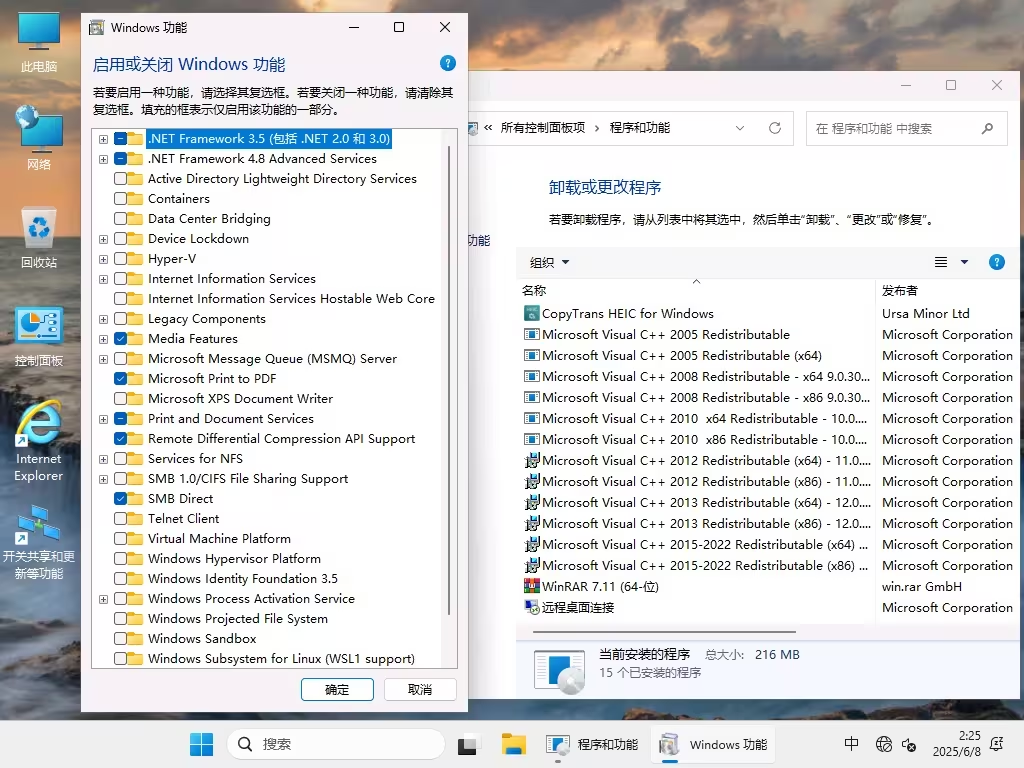
Task: Expand .NET Framework 4.8 Advanced Services node
Action: [x=103, y=159]
